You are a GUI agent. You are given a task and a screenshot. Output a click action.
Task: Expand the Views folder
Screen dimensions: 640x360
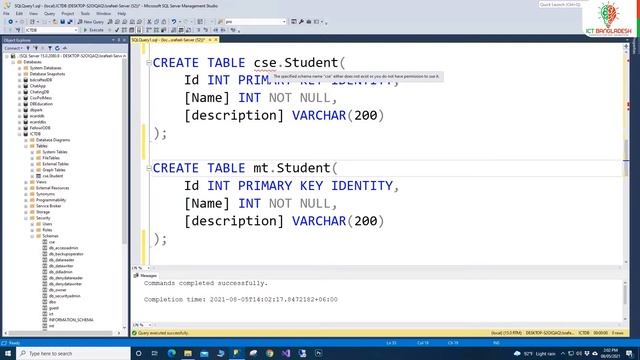click(x=26, y=182)
